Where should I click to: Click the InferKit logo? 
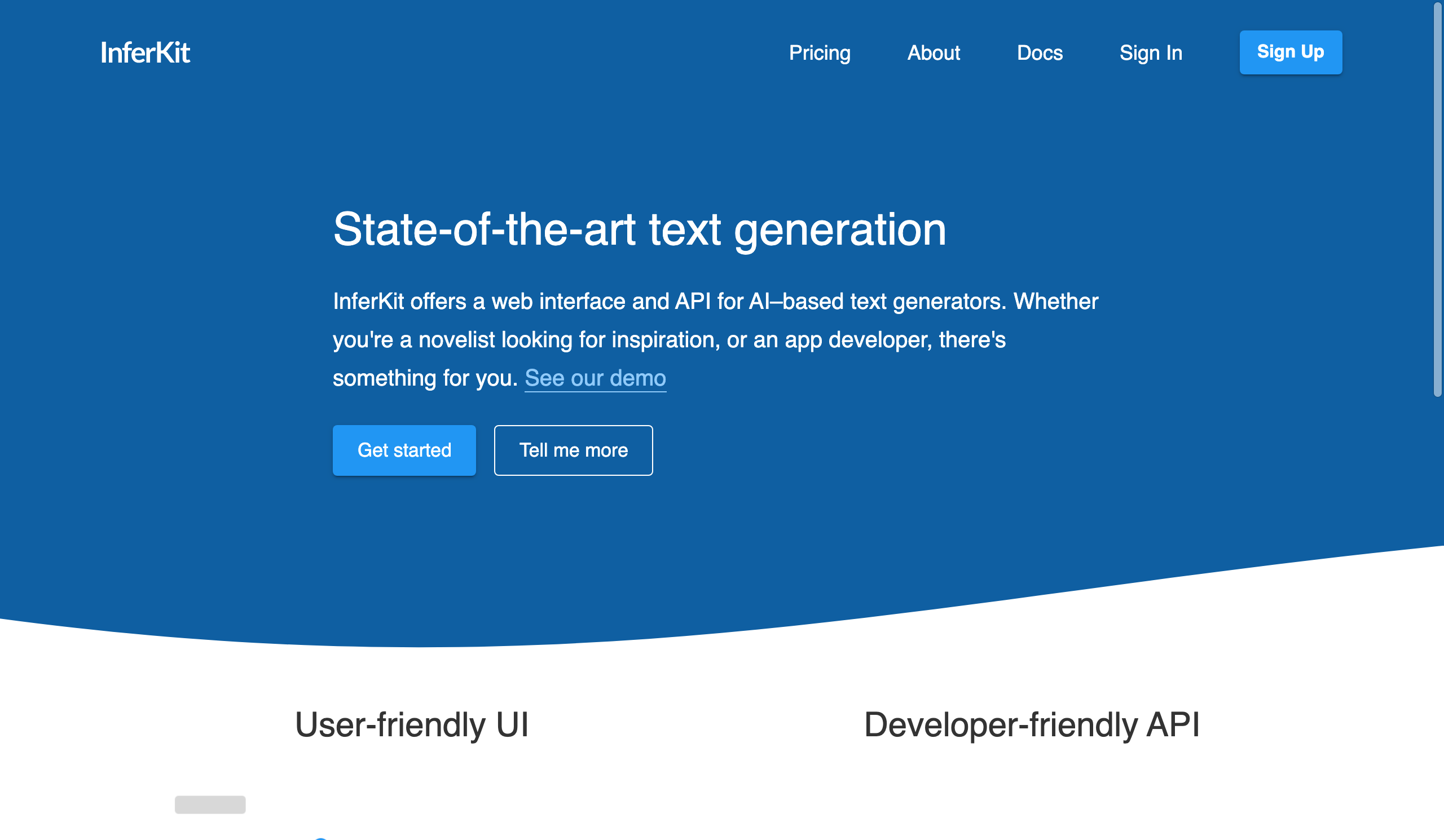coord(145,52)
